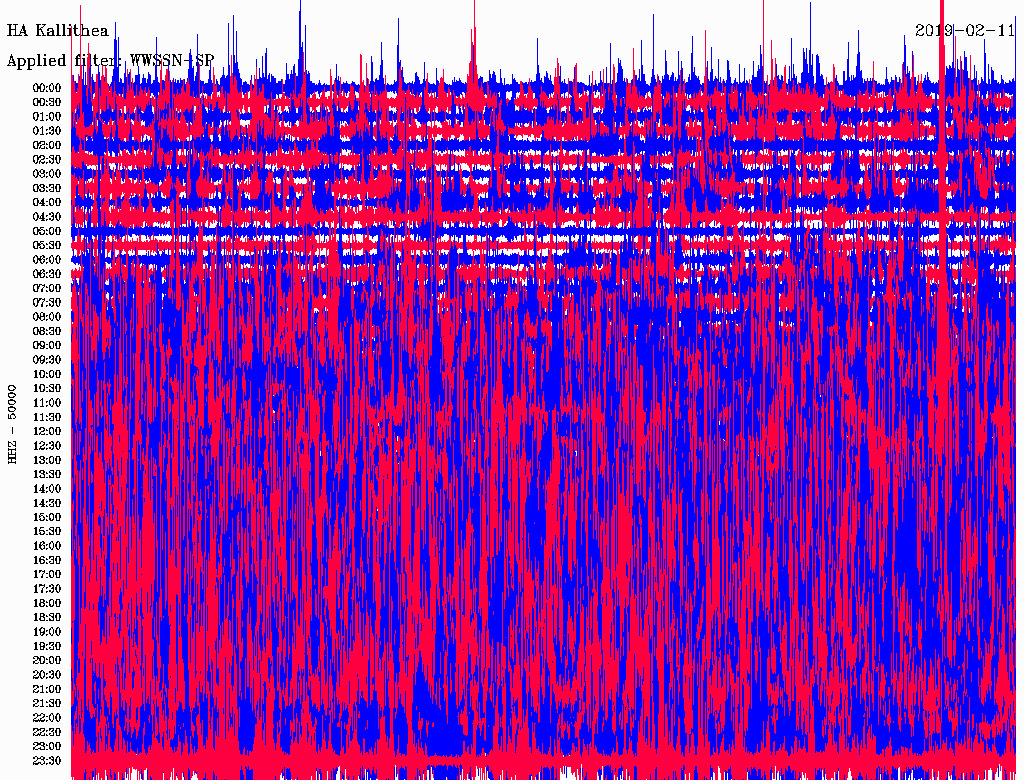Click the '05:30' time label
1024x780 pixels.
tap(47, 246)
